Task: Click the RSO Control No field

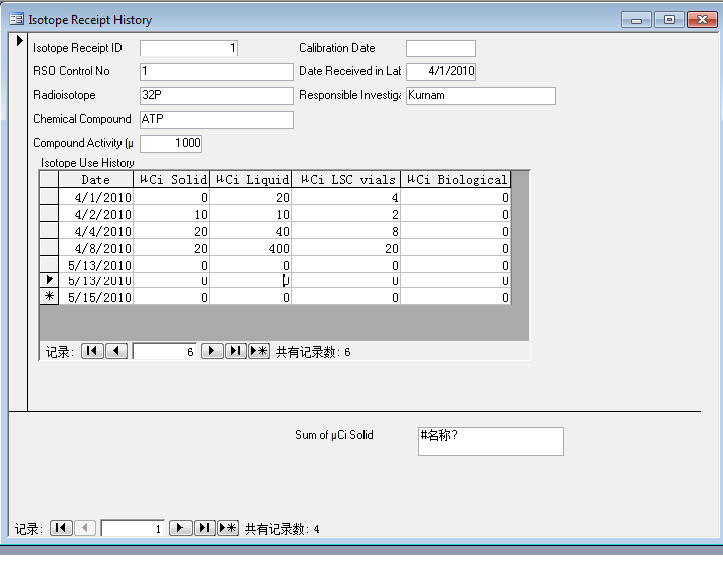Action: click(217, 71)
